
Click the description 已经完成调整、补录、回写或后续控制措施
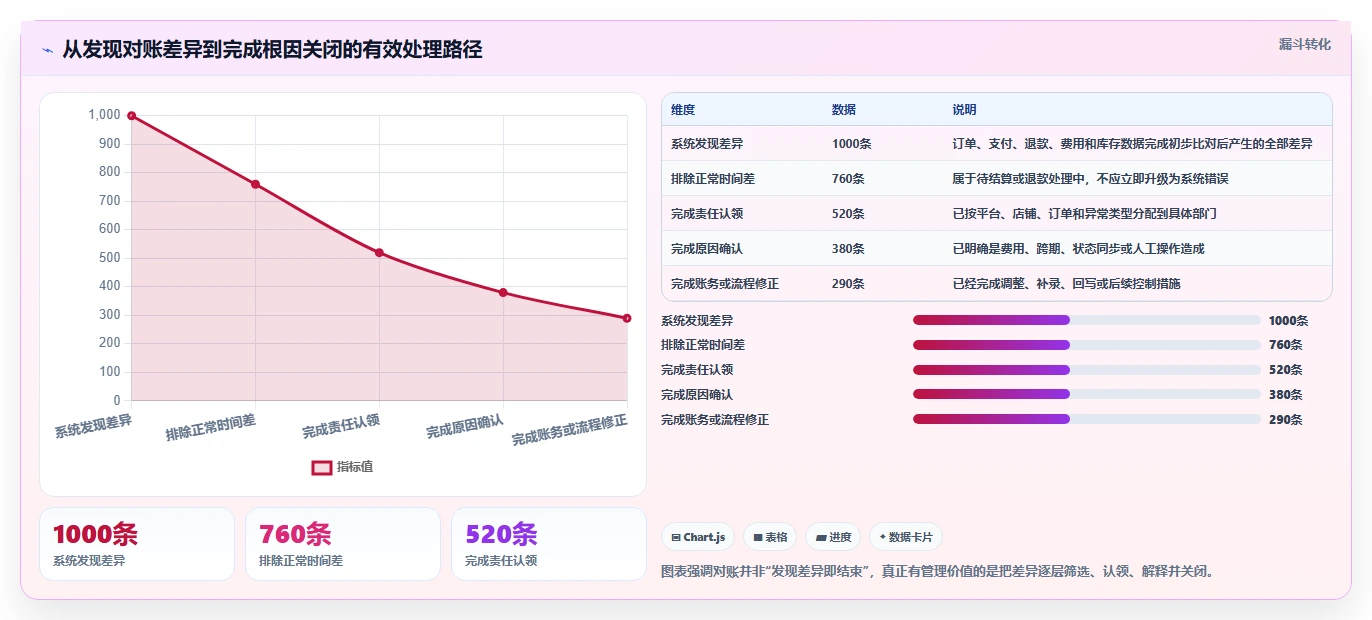tap(1066, 284)
